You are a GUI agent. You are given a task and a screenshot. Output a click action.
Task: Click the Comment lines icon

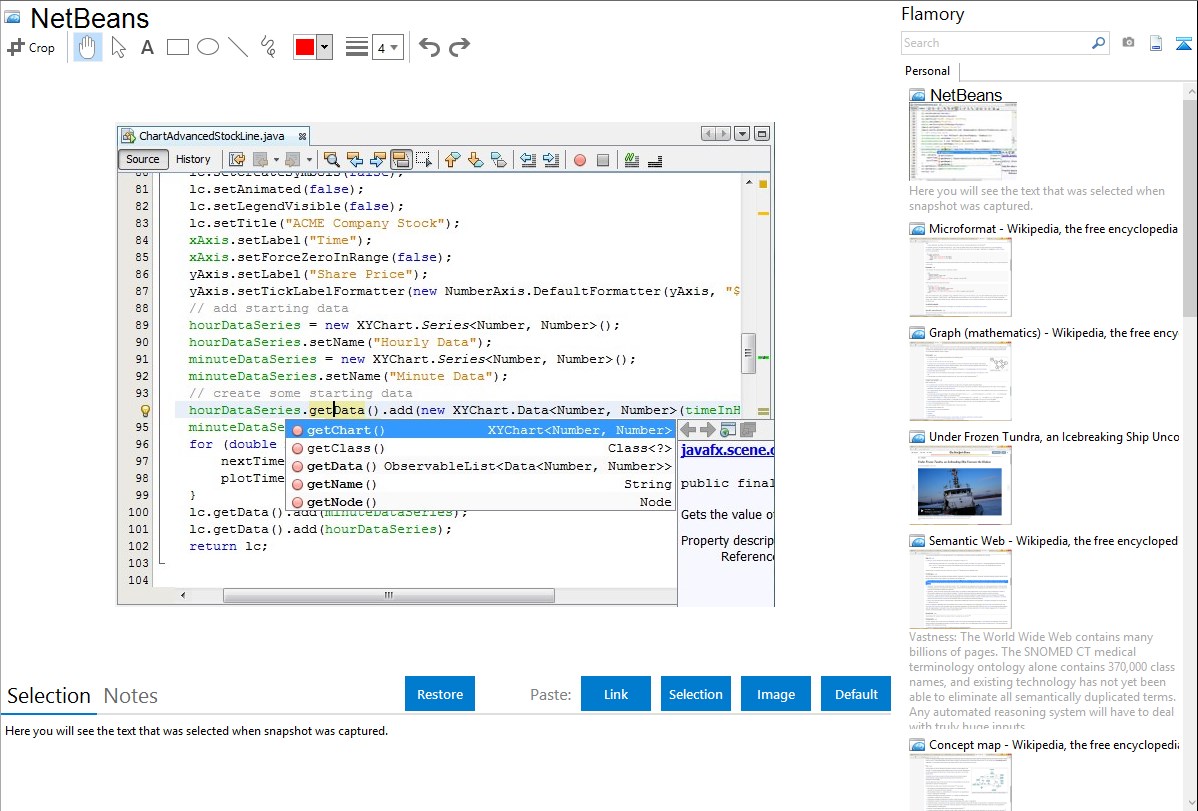click(x=631, y=159)
